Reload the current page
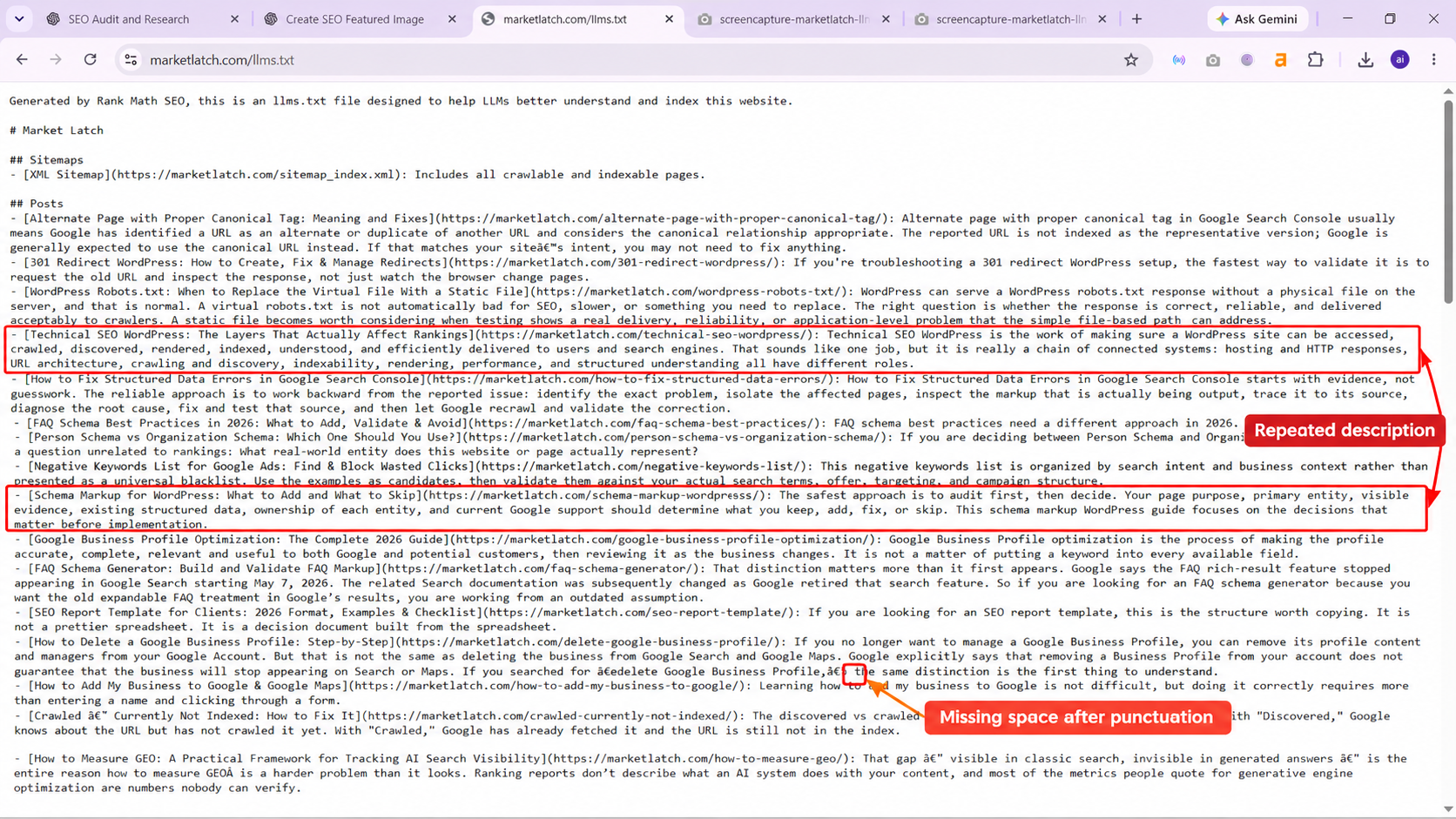The width and height of the screenshot is (1456, 819). click(x=91, y=60)
